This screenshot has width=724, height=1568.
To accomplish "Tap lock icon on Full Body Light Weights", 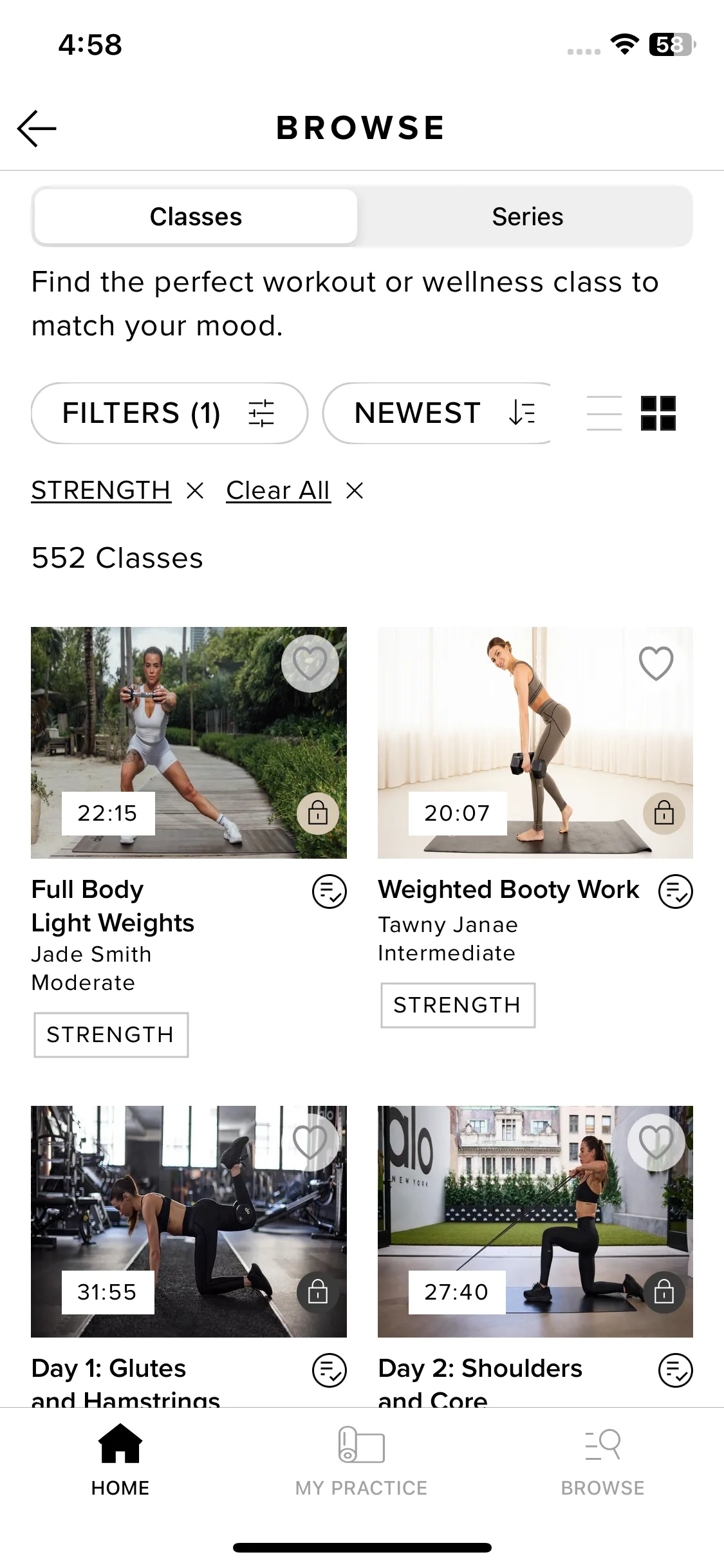I will tap(318, 814).
